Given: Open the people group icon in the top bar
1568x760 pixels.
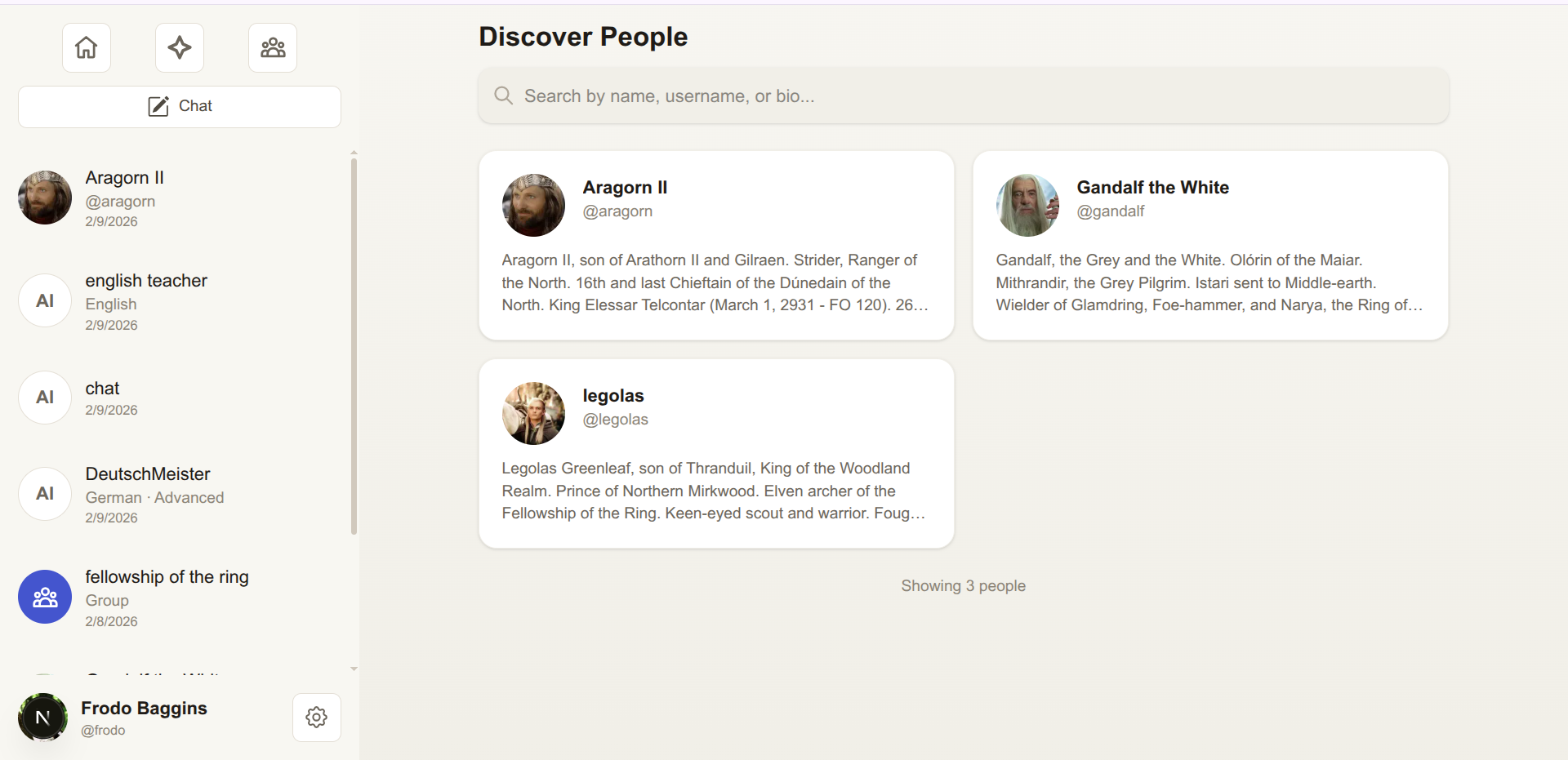Looking at the screenshot, I should click(x=273, y=48).
